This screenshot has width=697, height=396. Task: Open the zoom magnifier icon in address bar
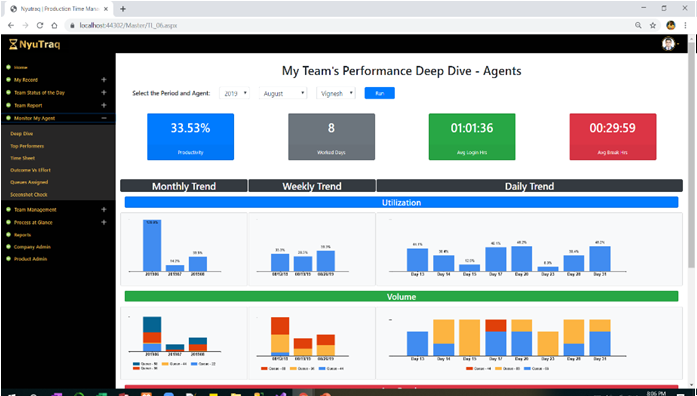638,26
